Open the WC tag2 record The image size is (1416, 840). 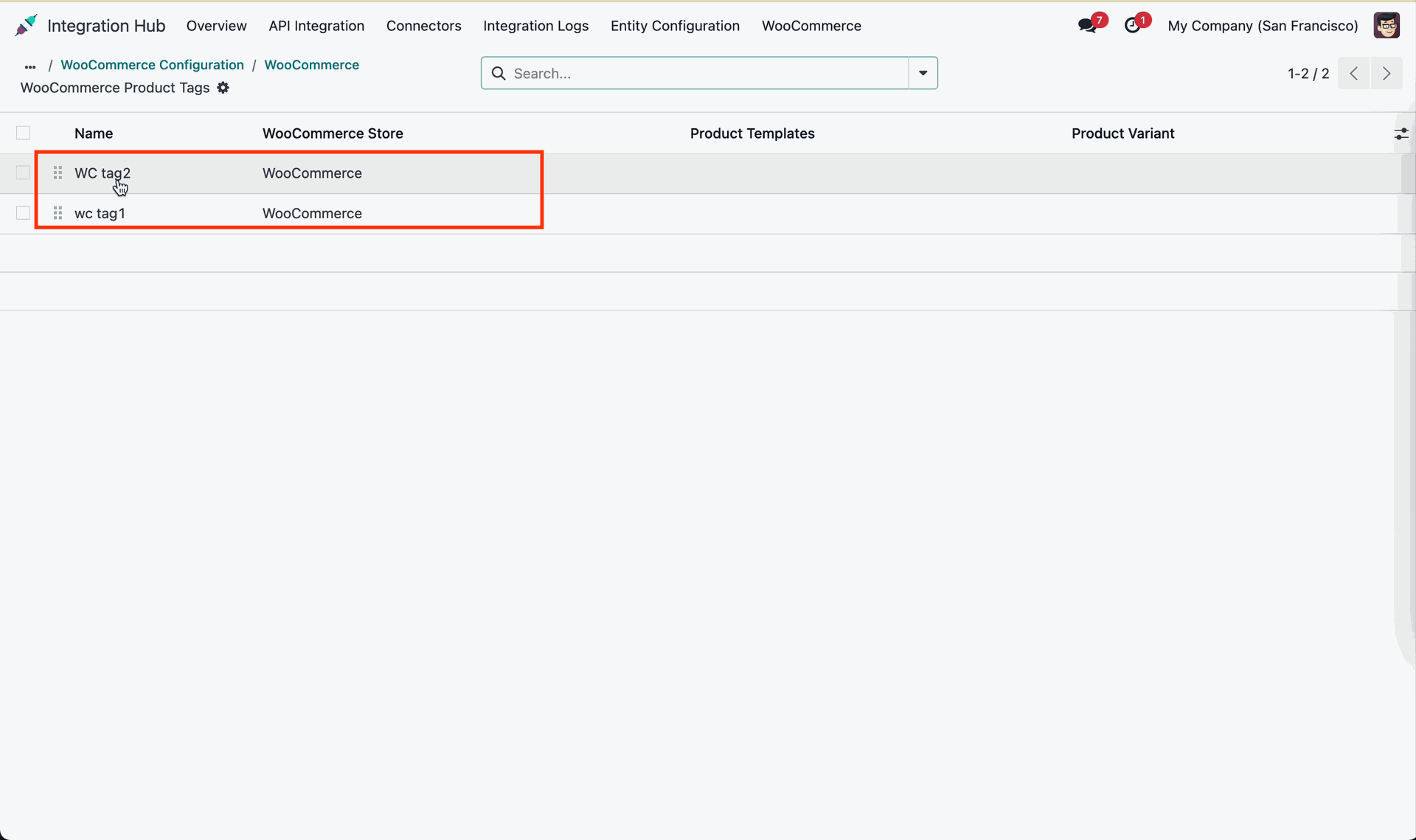pos(103,173)
